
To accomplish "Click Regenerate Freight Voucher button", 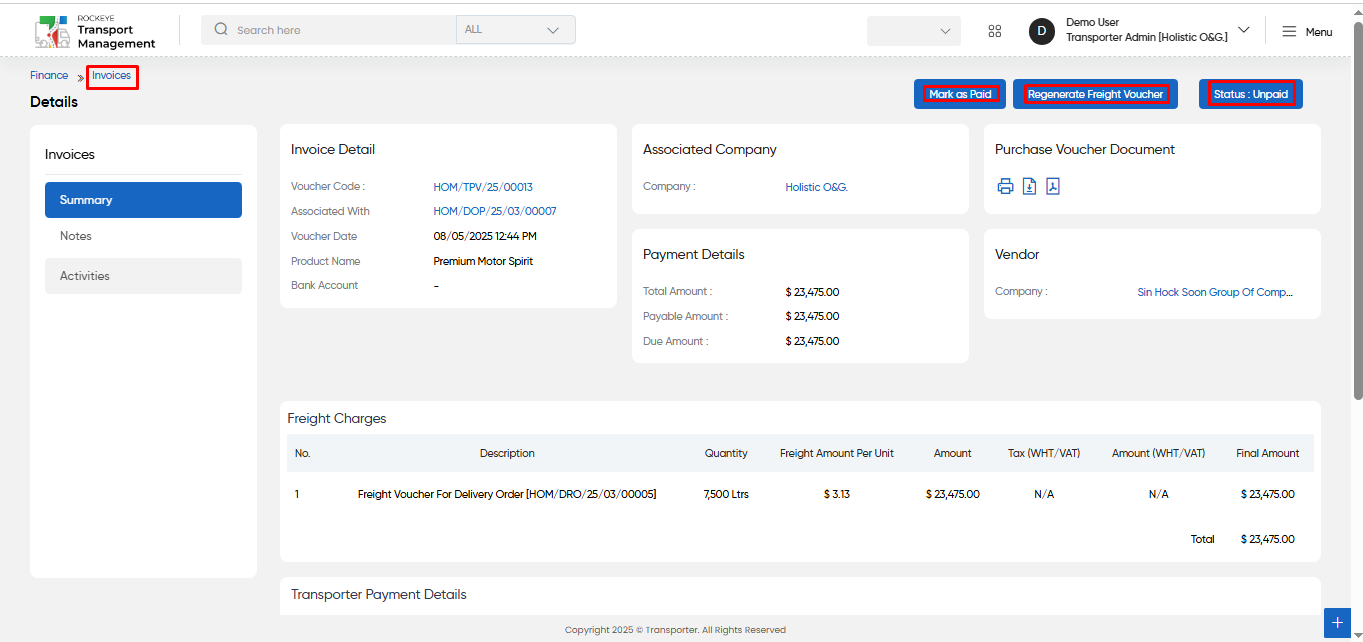I will click(1095, 94).
